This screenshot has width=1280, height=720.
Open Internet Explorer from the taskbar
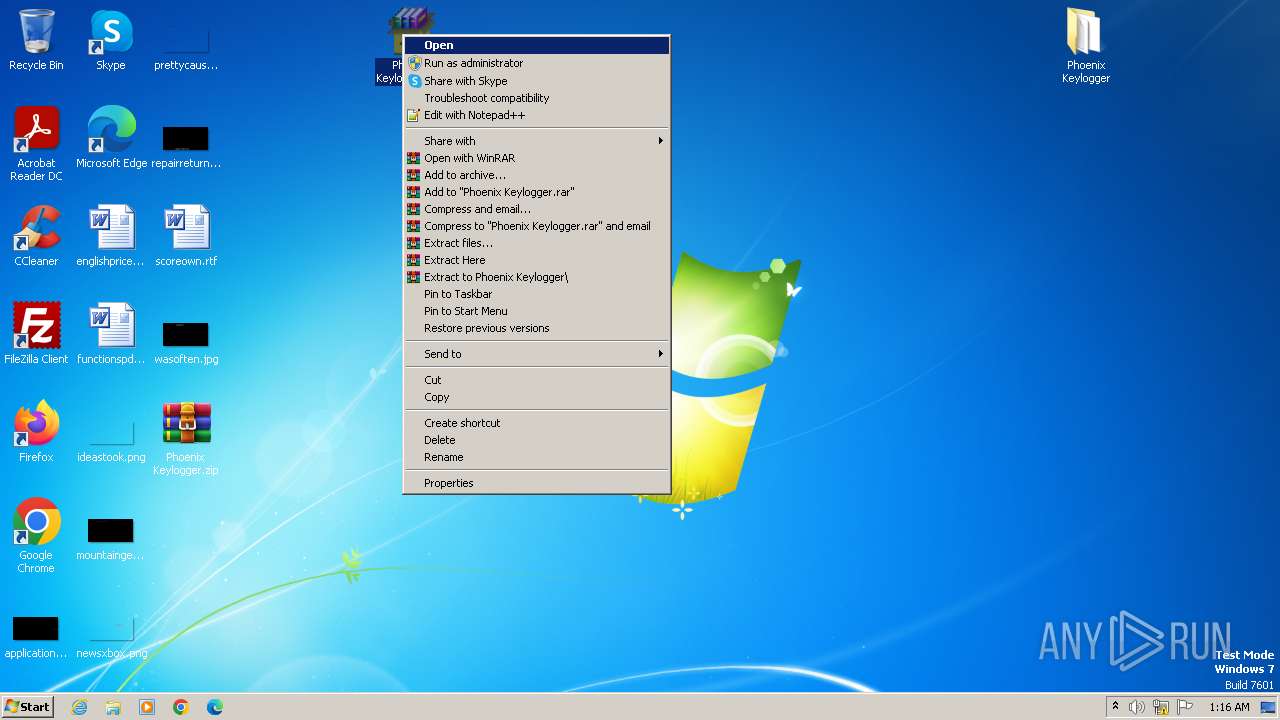79,707
